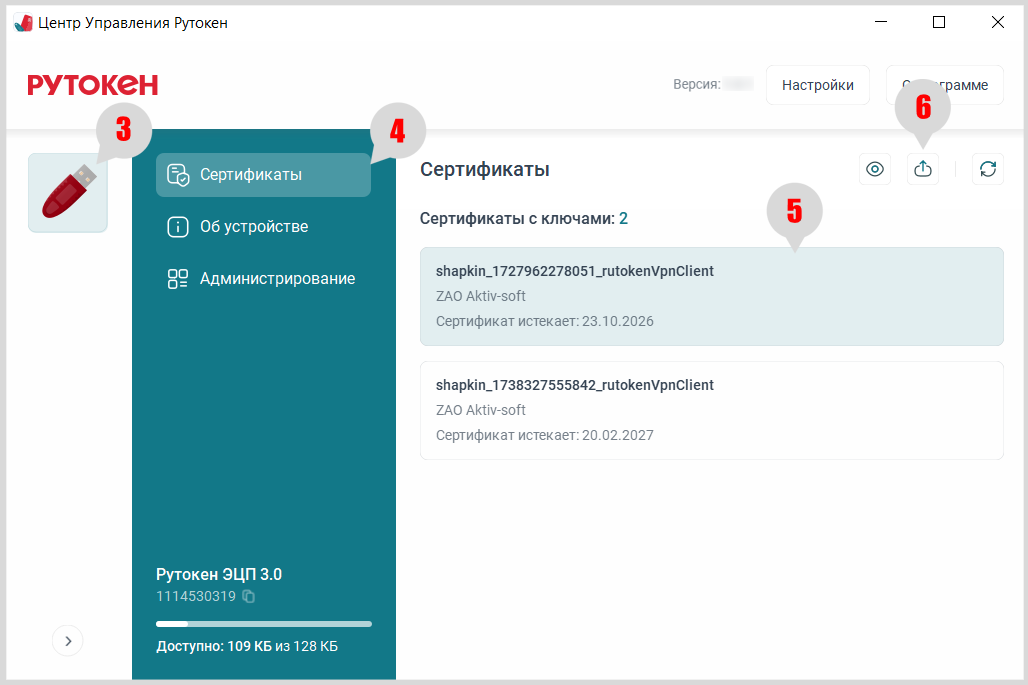
Task: Open the Настройки settings button
Action: point(817,85)
